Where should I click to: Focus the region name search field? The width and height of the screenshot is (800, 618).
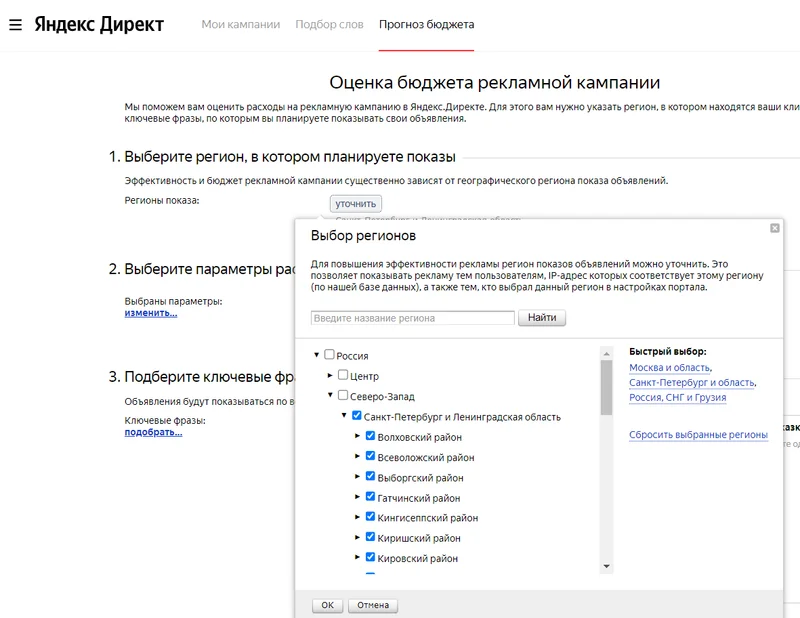click(412, 318)
